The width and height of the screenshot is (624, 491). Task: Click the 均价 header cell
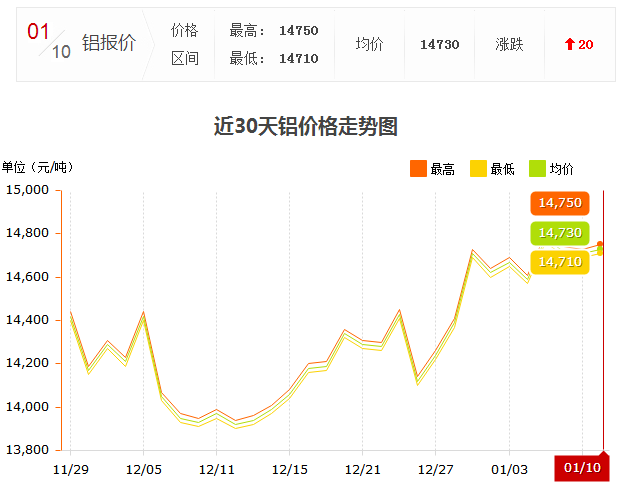coord(369,45)
